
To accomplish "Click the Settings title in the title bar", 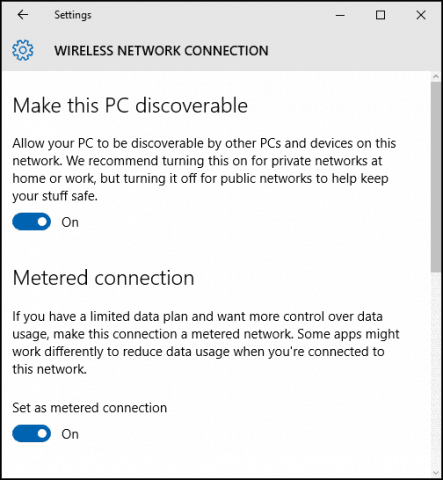I will [x=73, y=15].
